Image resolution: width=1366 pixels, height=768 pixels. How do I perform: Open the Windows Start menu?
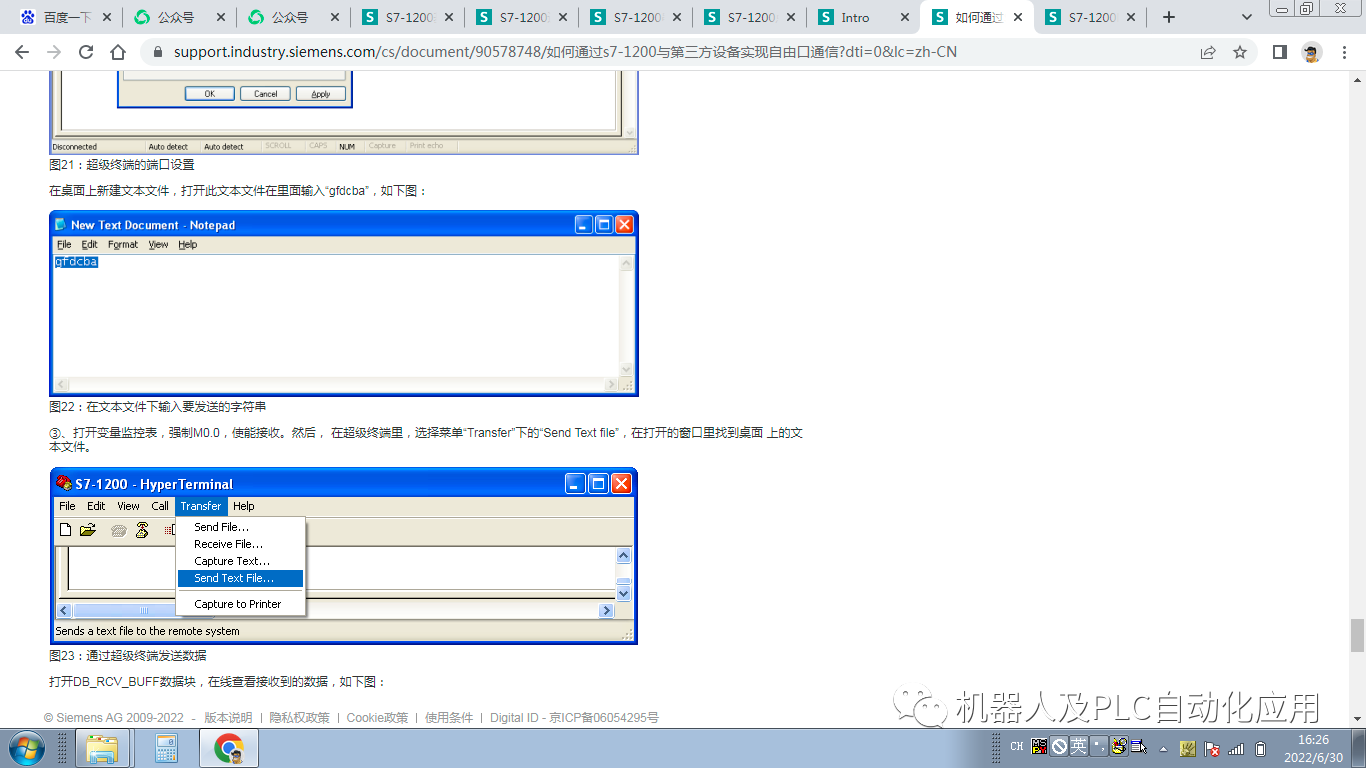[x=24, y=747]
